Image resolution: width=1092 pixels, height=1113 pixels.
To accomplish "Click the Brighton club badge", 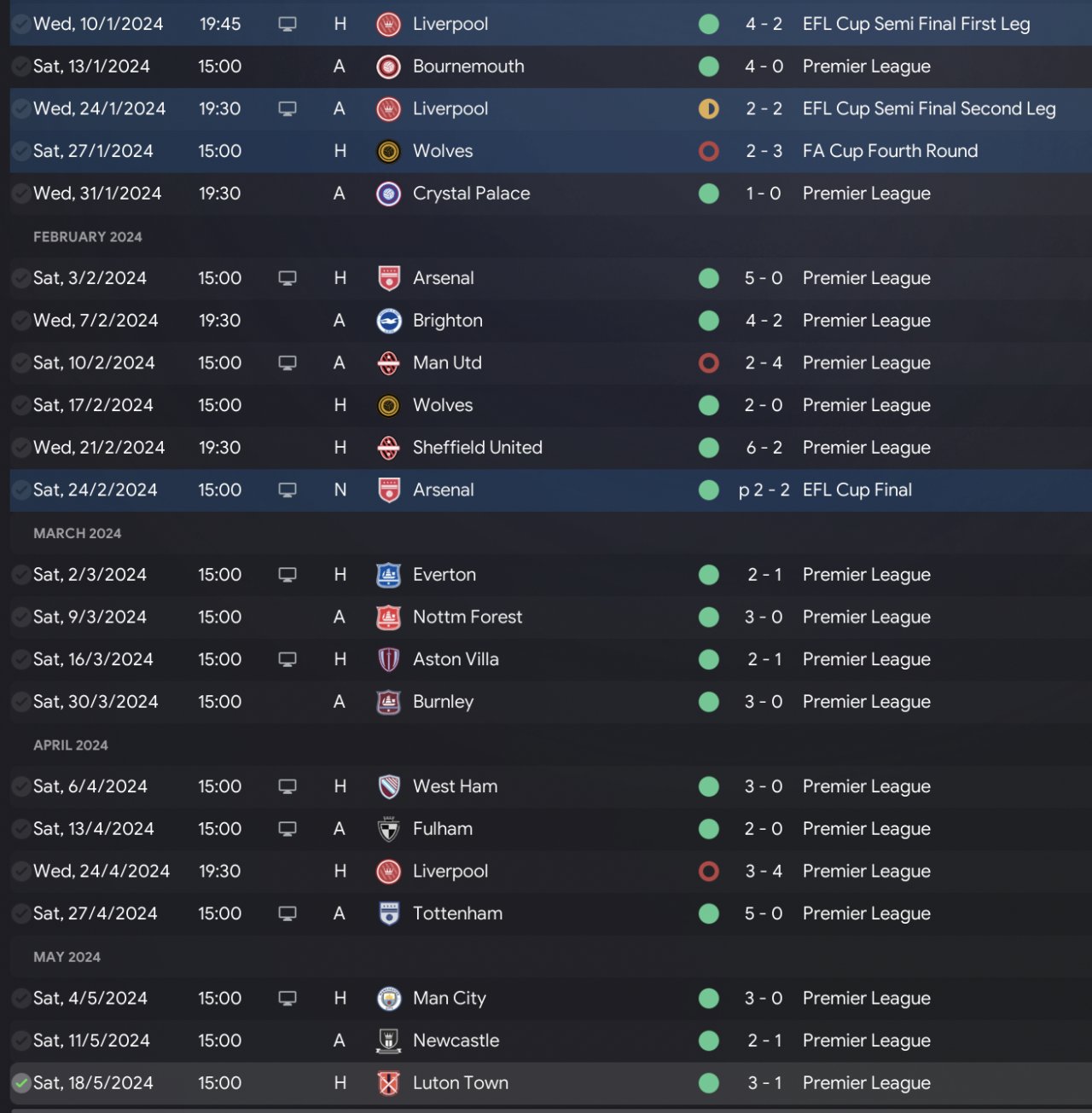I will click(388, 321).
